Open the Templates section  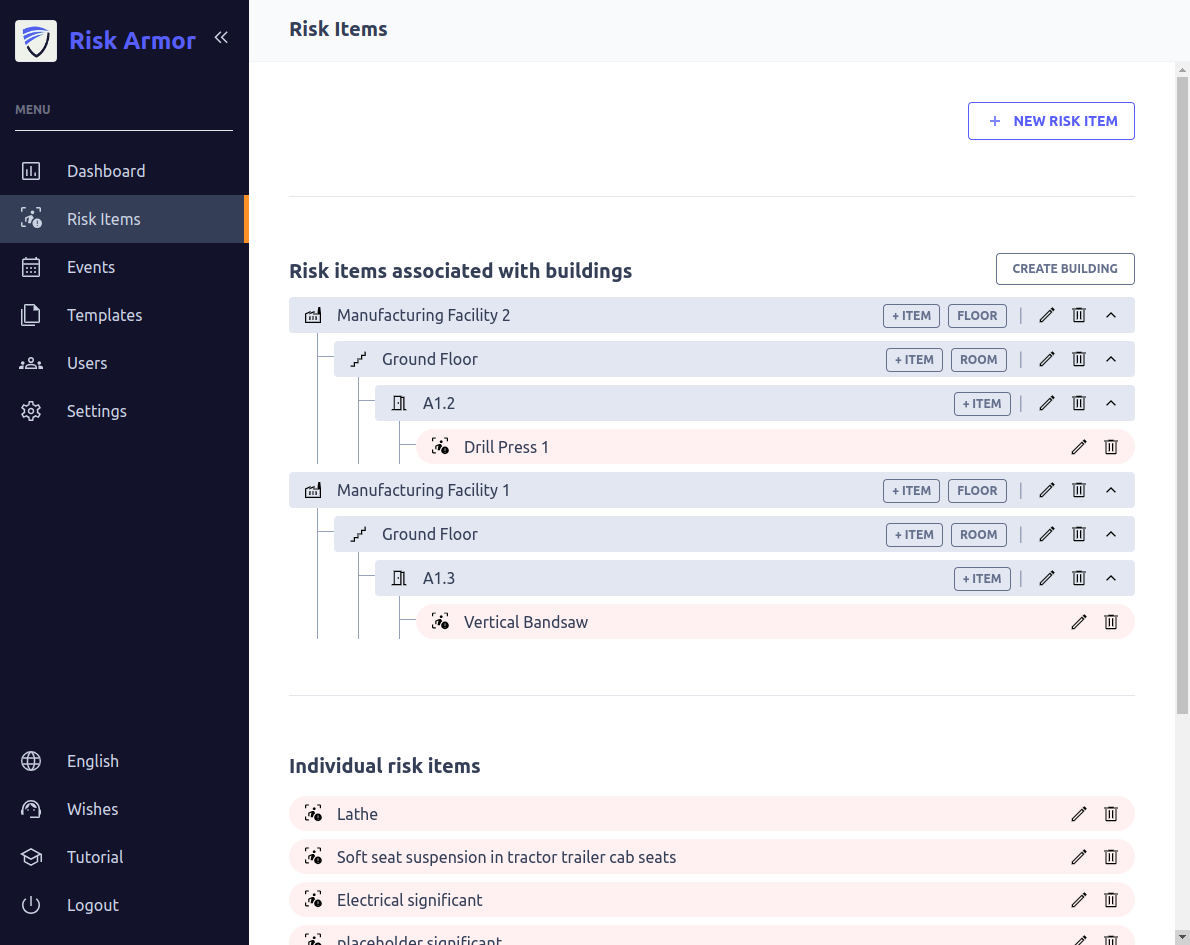(x=104, y=315)
